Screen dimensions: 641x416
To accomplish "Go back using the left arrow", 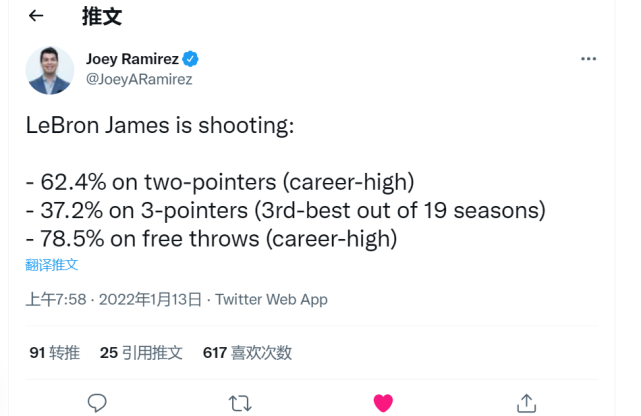I will tap(37, 16).
